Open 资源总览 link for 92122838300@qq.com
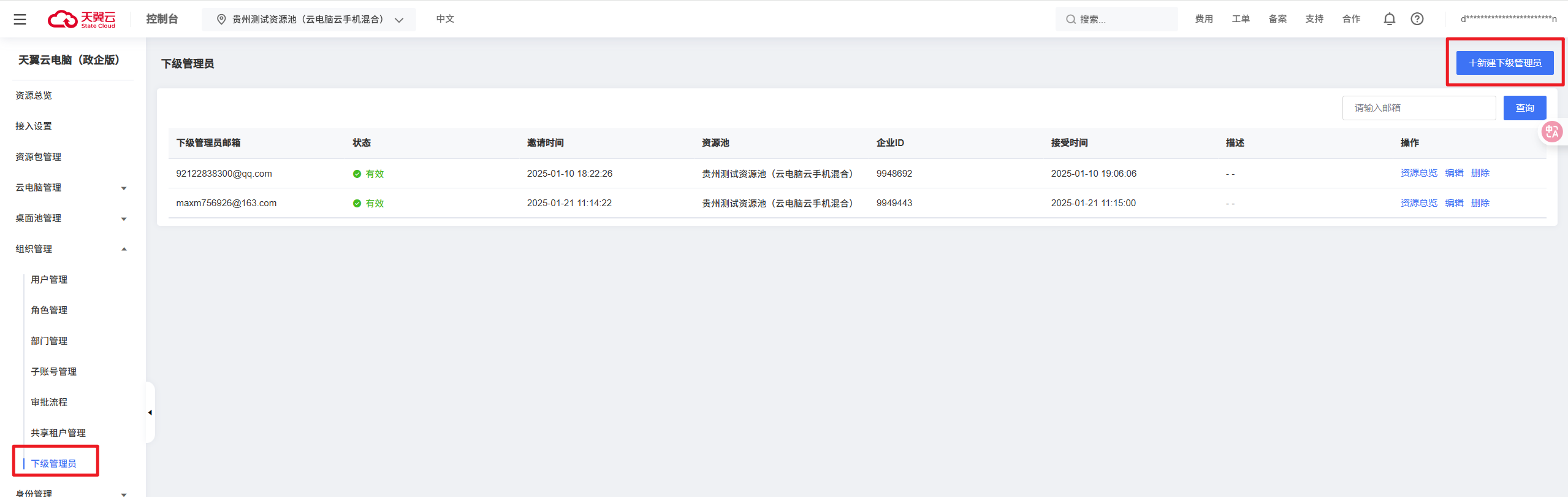Screen dimensions: 1568x497 click(1418, 173)
